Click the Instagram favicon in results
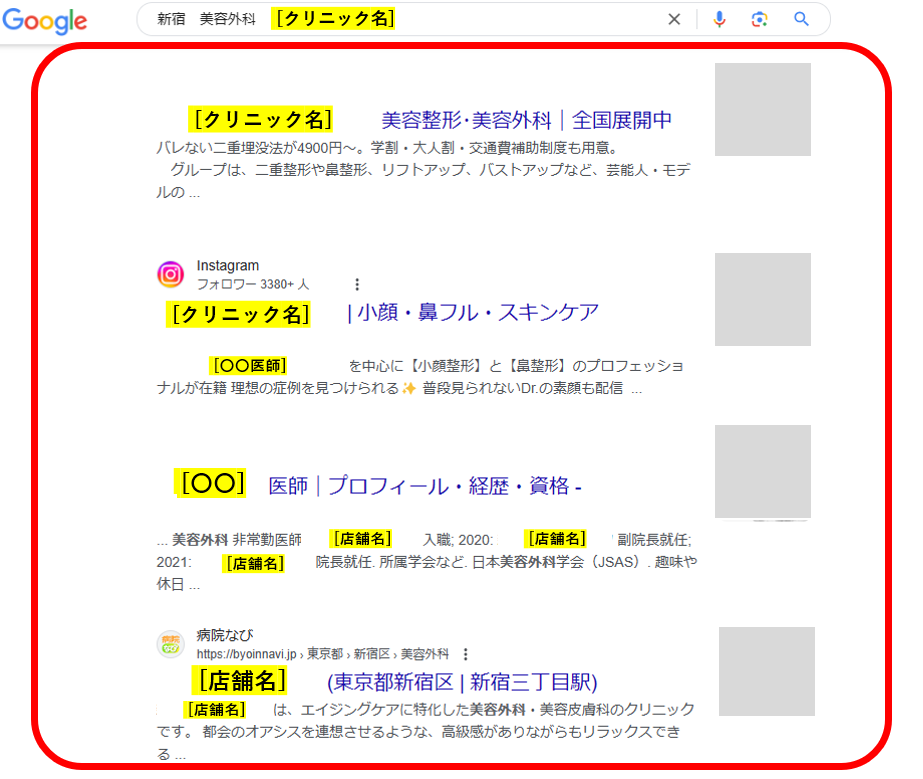 point(171,274)
